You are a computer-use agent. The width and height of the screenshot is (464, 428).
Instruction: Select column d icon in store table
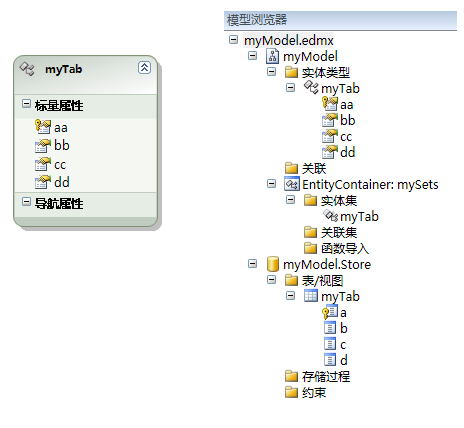(330, 360)
